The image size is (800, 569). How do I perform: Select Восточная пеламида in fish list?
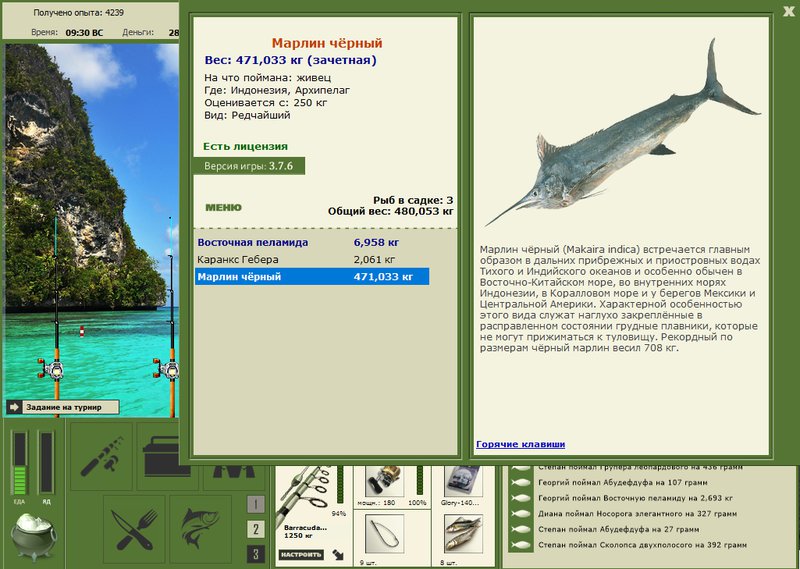[x=312, y=242]
